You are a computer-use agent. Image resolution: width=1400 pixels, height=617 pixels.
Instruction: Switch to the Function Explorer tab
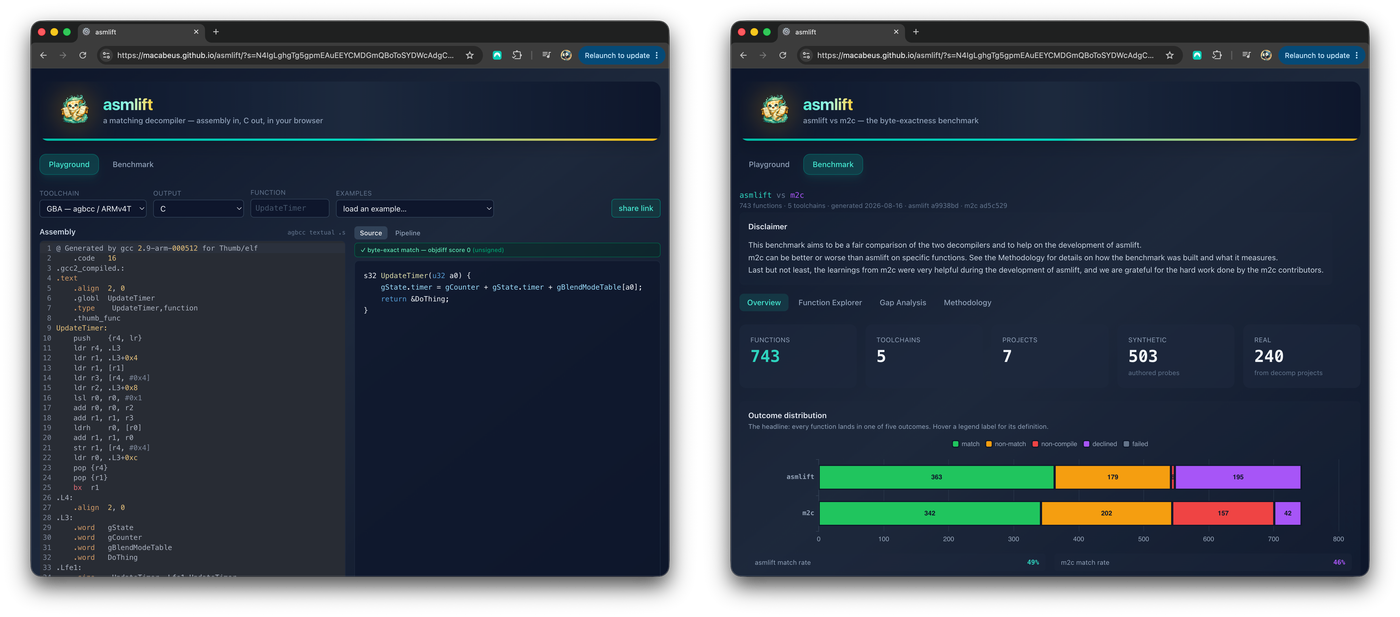click(829, 302)
